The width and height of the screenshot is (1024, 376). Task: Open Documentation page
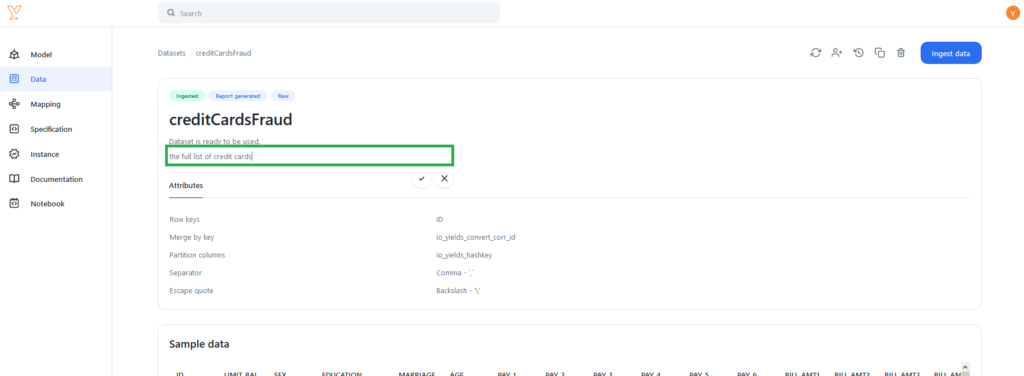pyautogui.click(x=56, y=179)
